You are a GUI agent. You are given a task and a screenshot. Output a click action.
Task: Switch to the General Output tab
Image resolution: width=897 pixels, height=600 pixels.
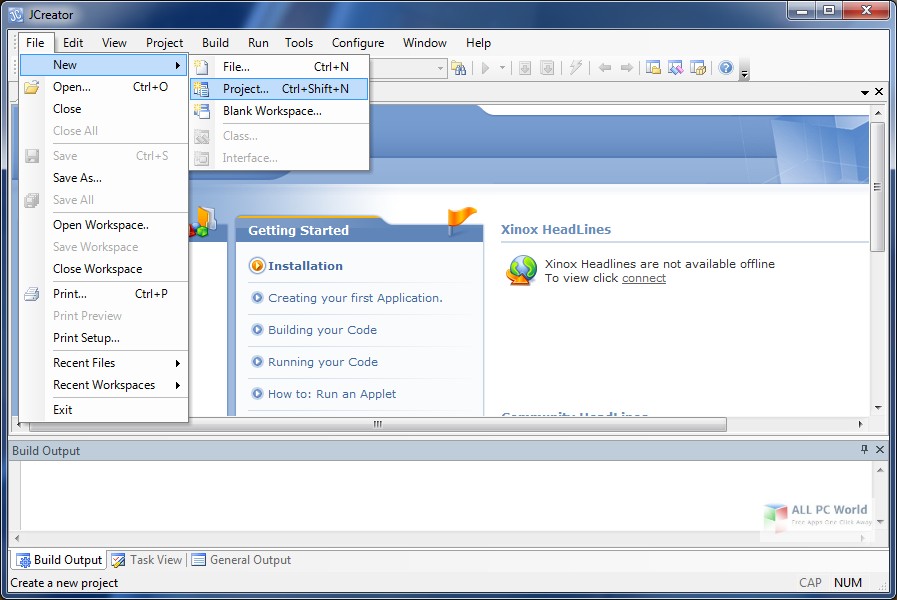(x=241, y=560)
